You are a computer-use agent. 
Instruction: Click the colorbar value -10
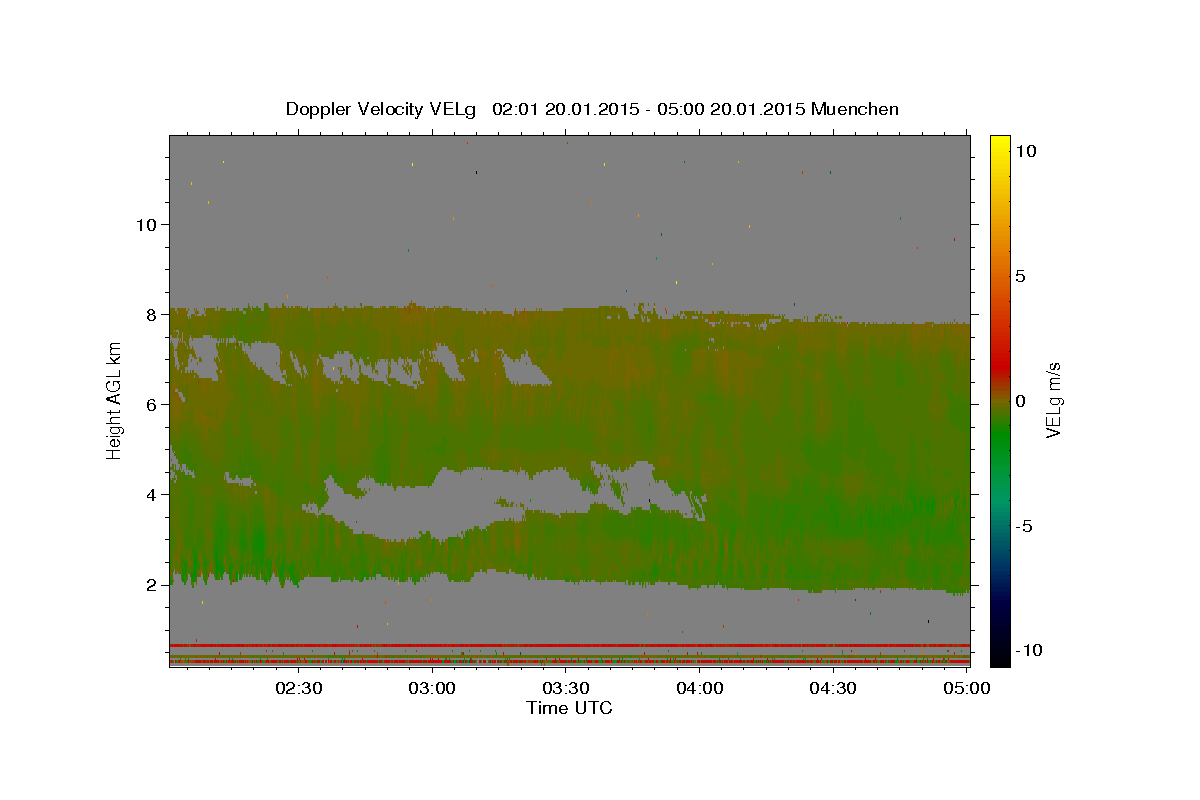[1029, 650]
